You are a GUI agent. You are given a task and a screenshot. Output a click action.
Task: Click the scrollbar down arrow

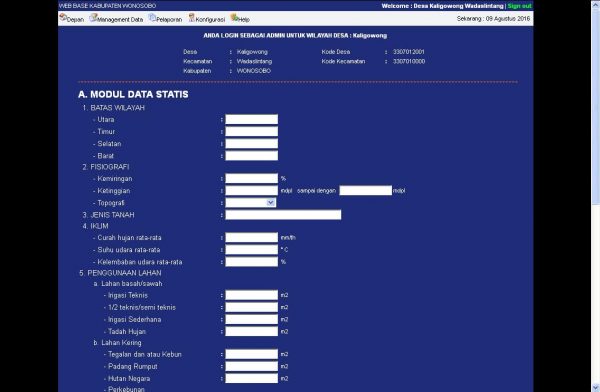(x=595, y=387)
